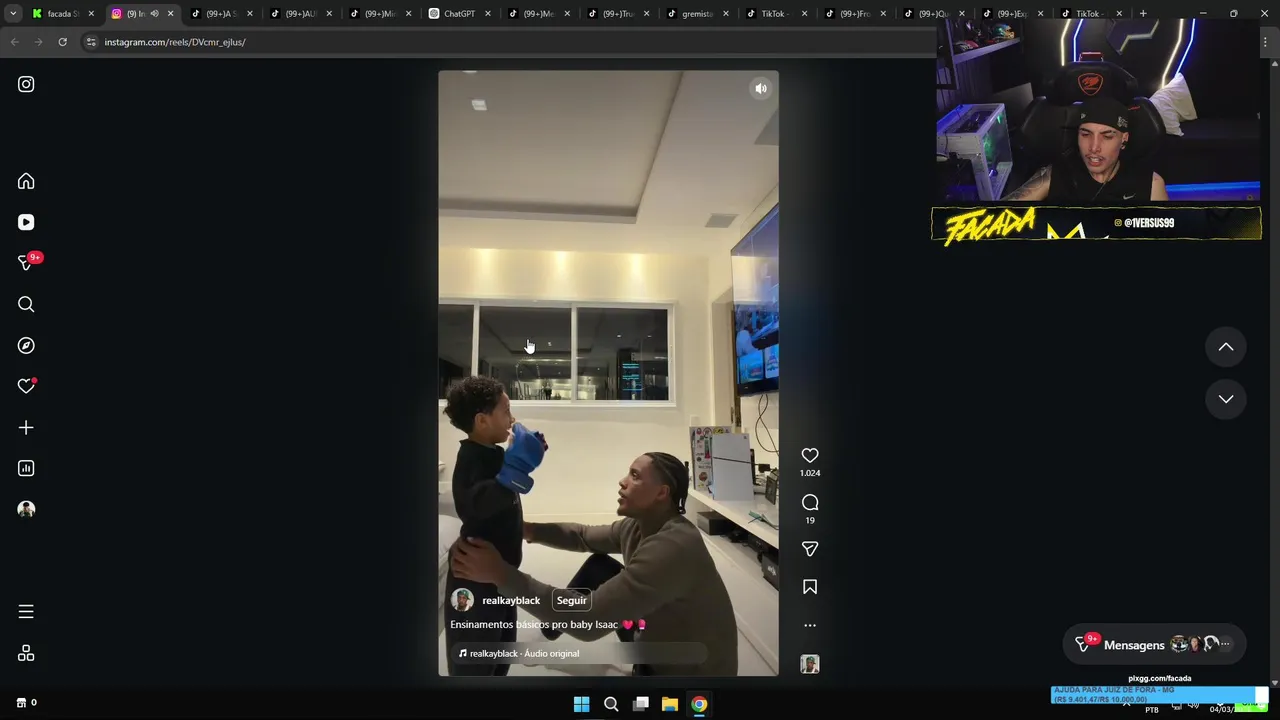Screen dimensions: 1280x720
Task: Go to Home in Instagram sidebar
Action: pos(26,181)
